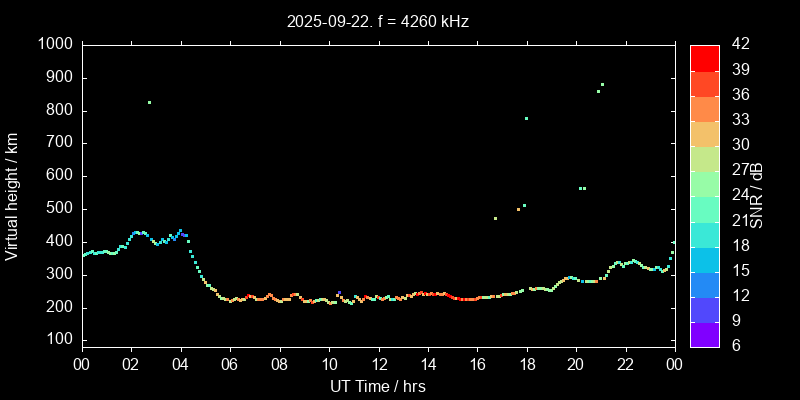Click the yellow-green 27–30 dB colorbar band
Viewport: 800px width, 400px height.
[x=704, y=158]
